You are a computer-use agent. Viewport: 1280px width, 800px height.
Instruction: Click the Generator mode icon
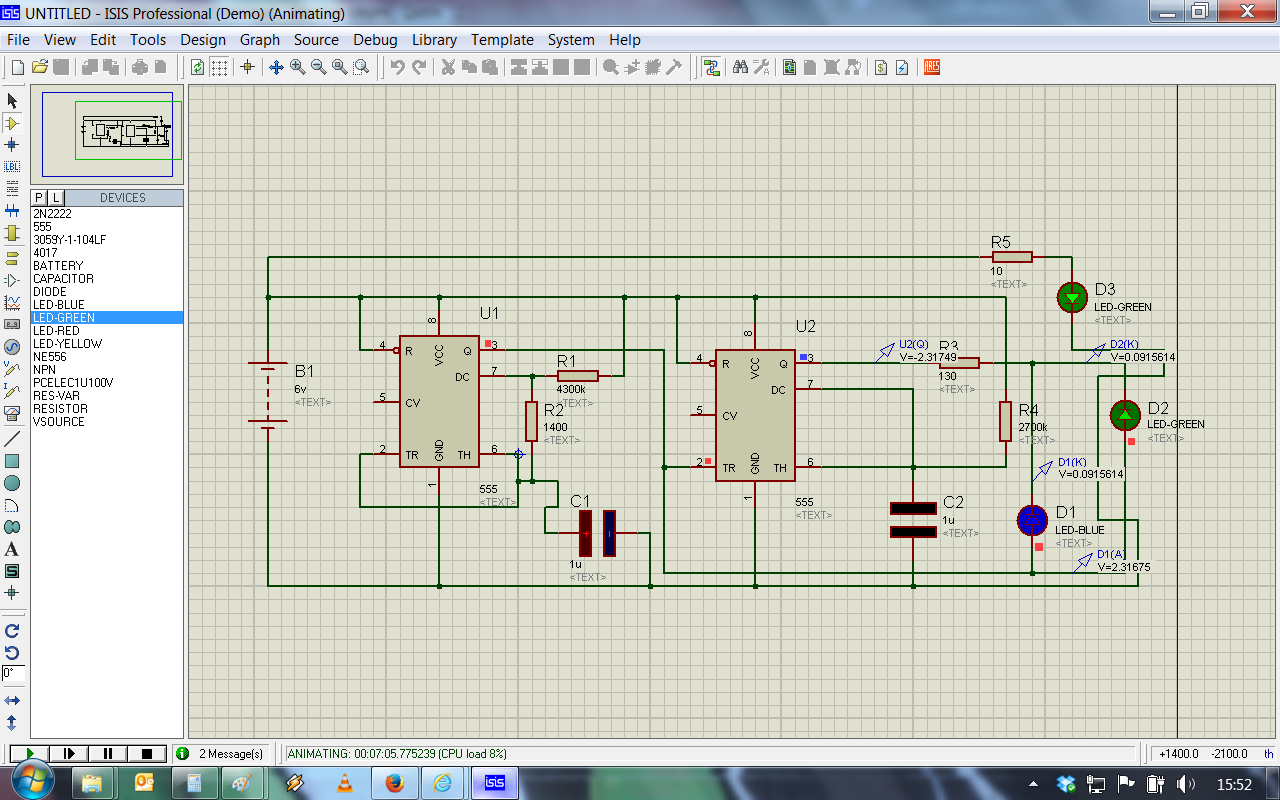(12, 347)
